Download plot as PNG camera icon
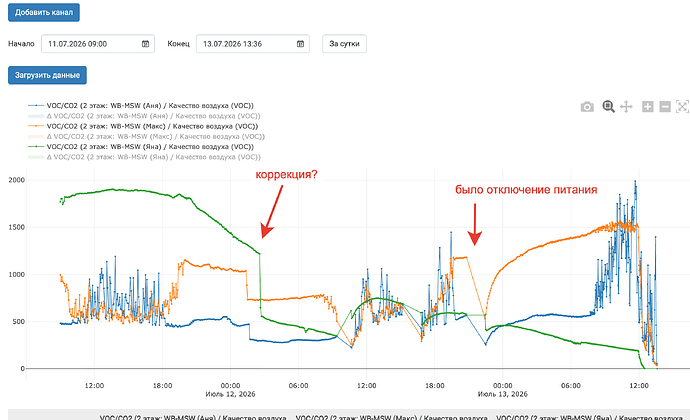The width and height of the screenshot is (690, 420). pos(587,107)
